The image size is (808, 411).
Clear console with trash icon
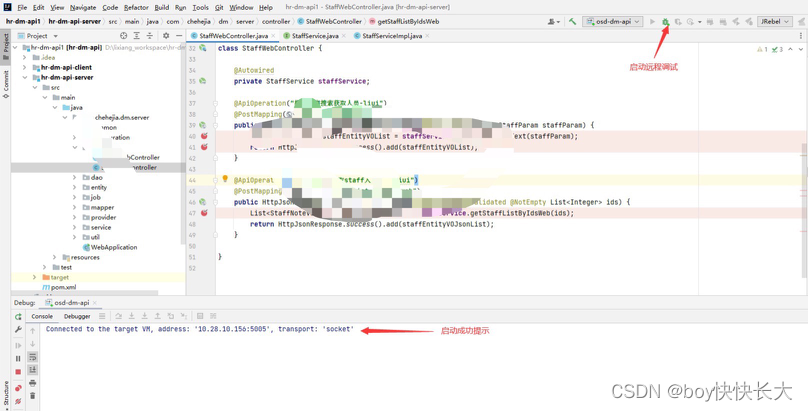pyautogui.click(x=32, y=396)
